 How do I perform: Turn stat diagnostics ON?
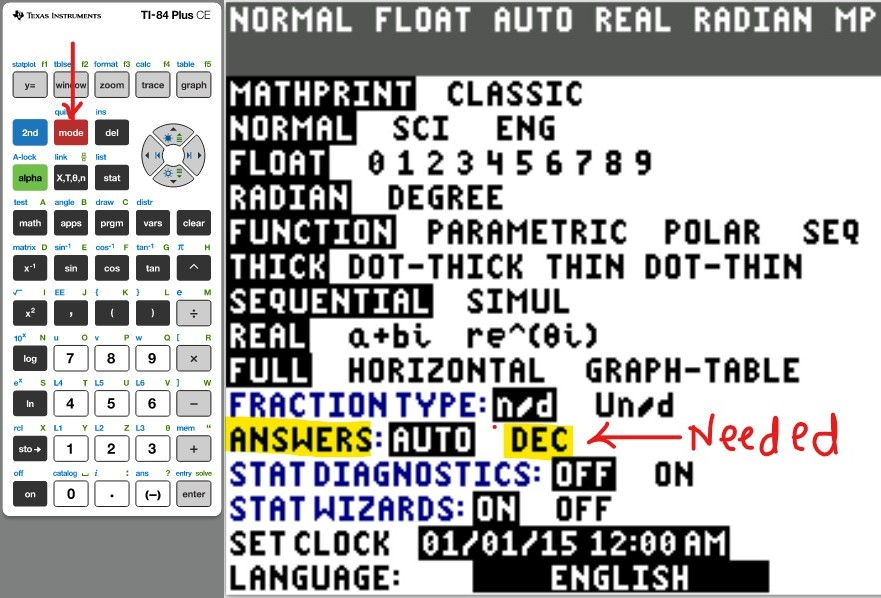(x=675, y=475)
